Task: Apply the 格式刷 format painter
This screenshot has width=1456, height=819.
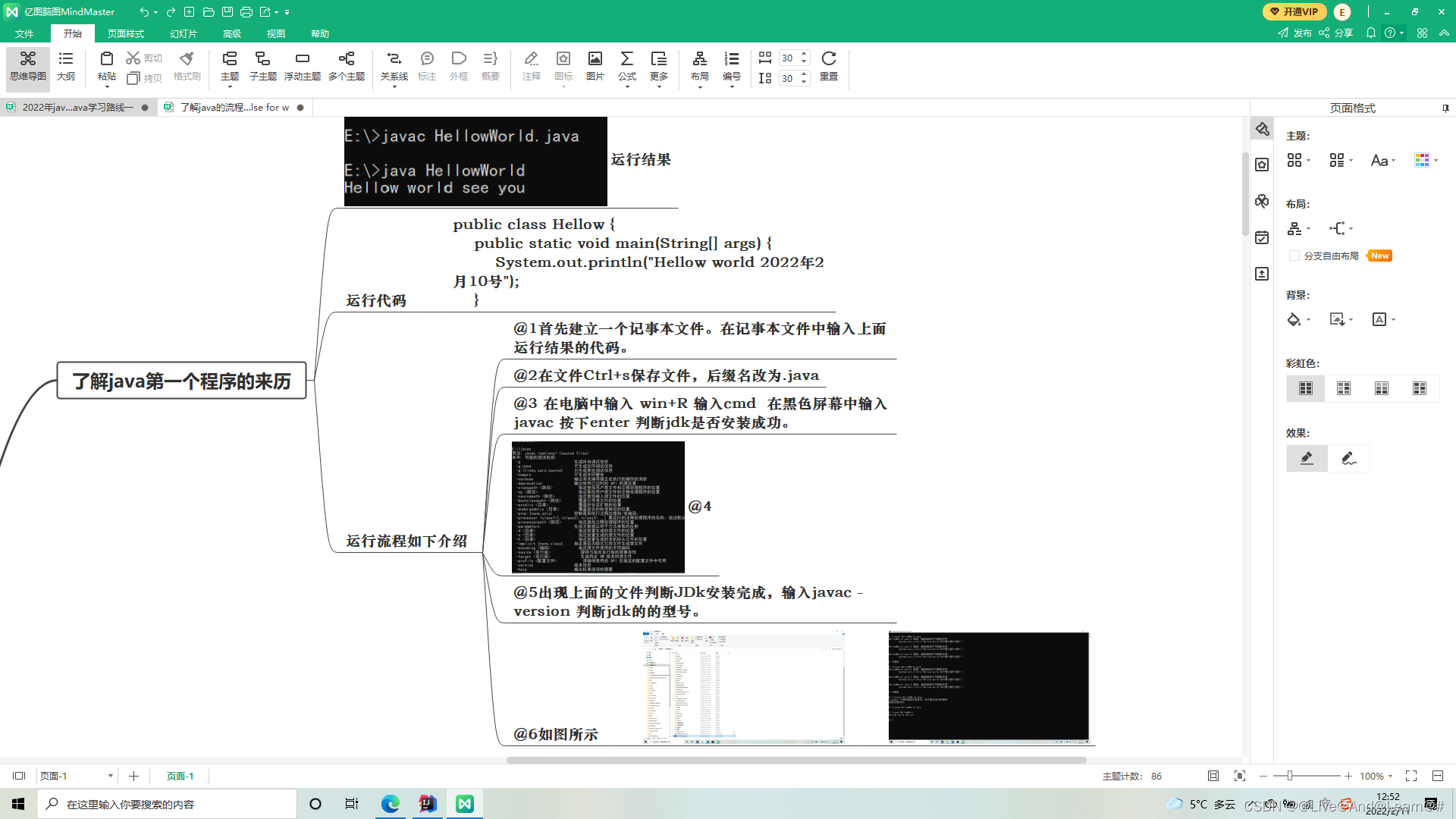Action: [x=186, y=67]
